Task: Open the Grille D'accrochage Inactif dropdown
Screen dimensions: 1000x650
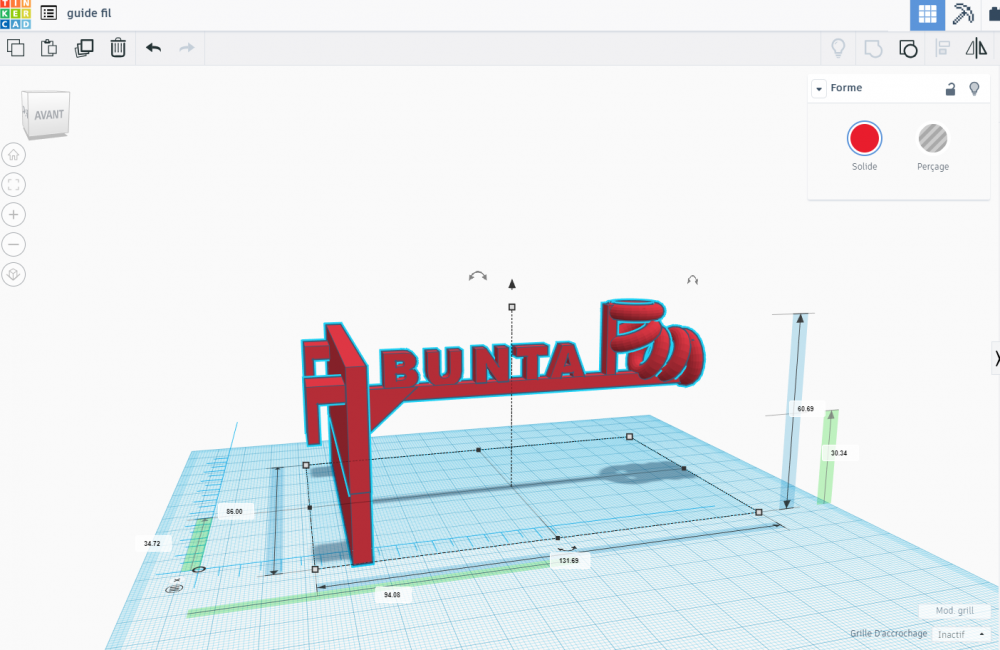Action: tap(961, 634)
